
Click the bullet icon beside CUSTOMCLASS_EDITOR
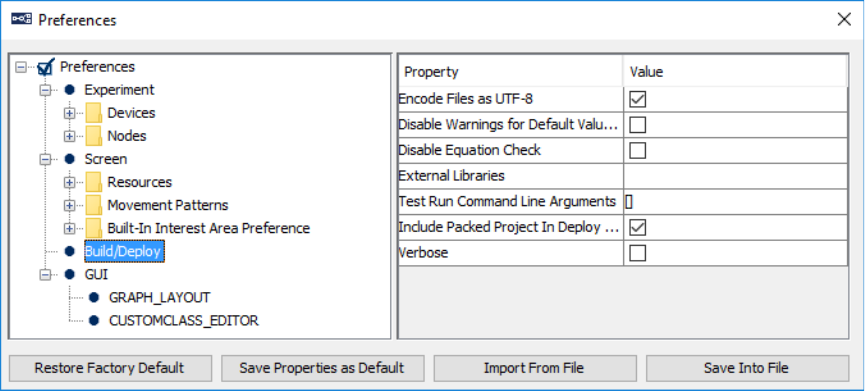[x=94, y=320]
